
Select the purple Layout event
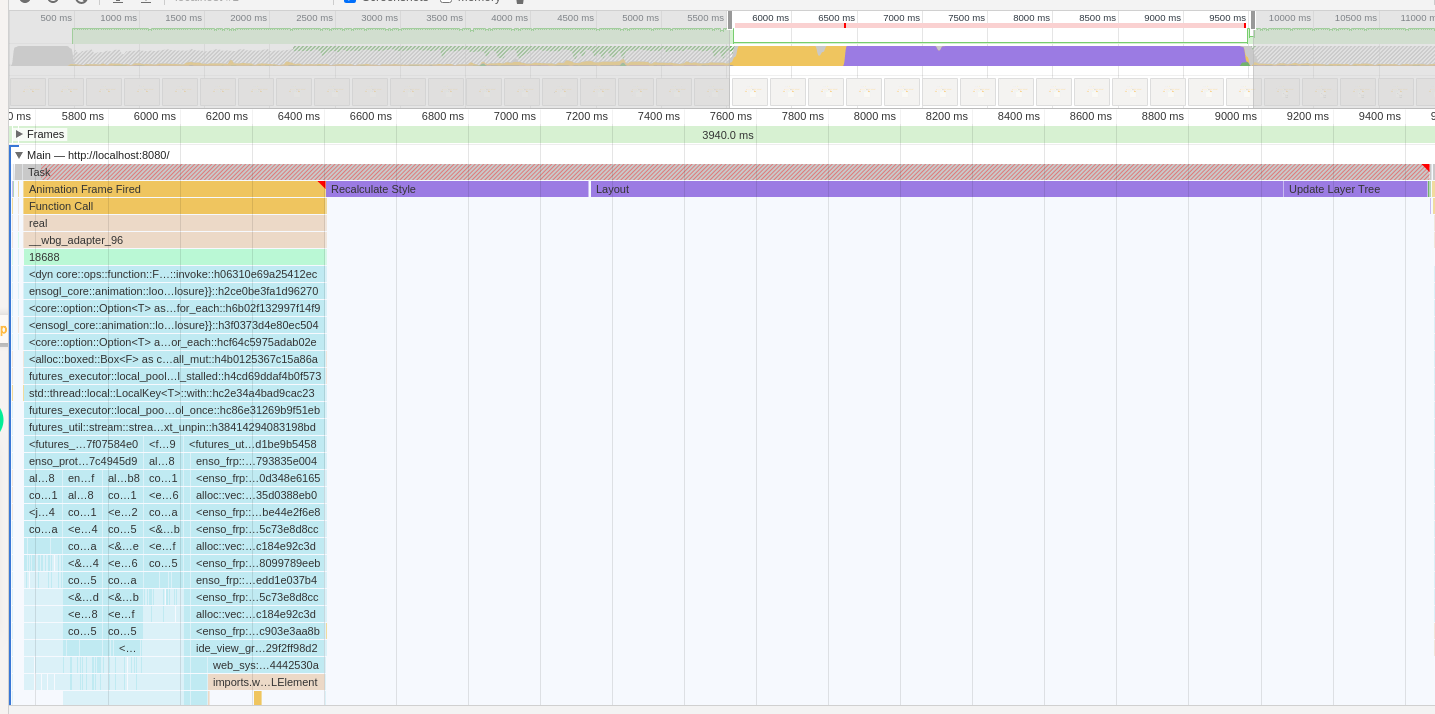937,189
